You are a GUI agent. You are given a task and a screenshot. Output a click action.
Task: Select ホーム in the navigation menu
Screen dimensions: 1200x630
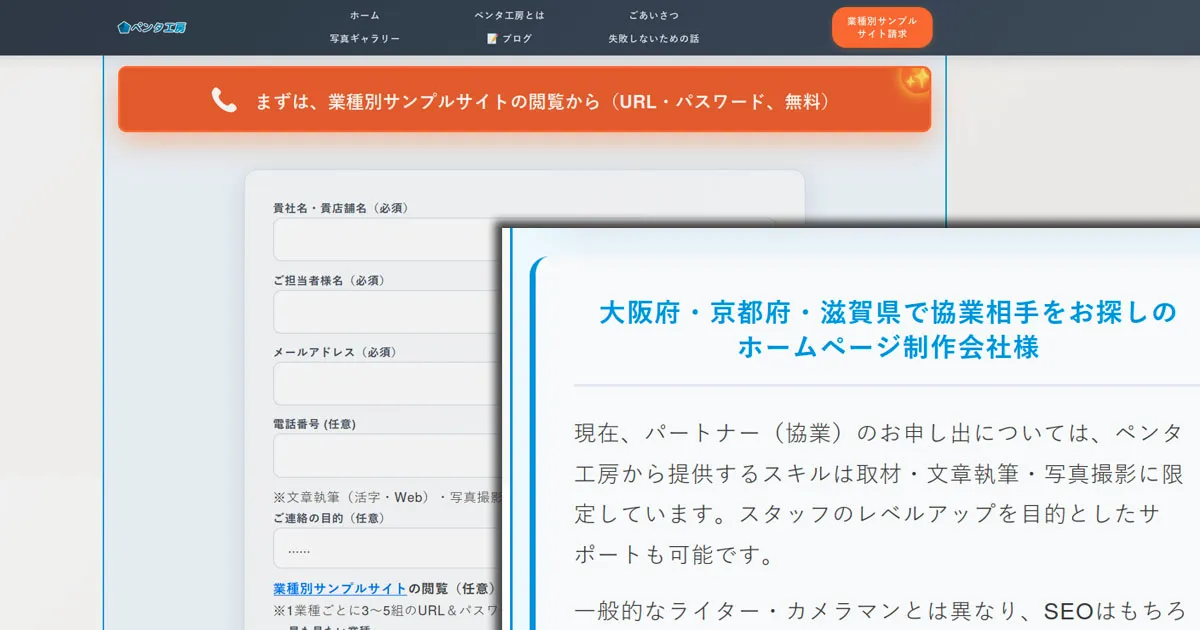pos(364,15)
